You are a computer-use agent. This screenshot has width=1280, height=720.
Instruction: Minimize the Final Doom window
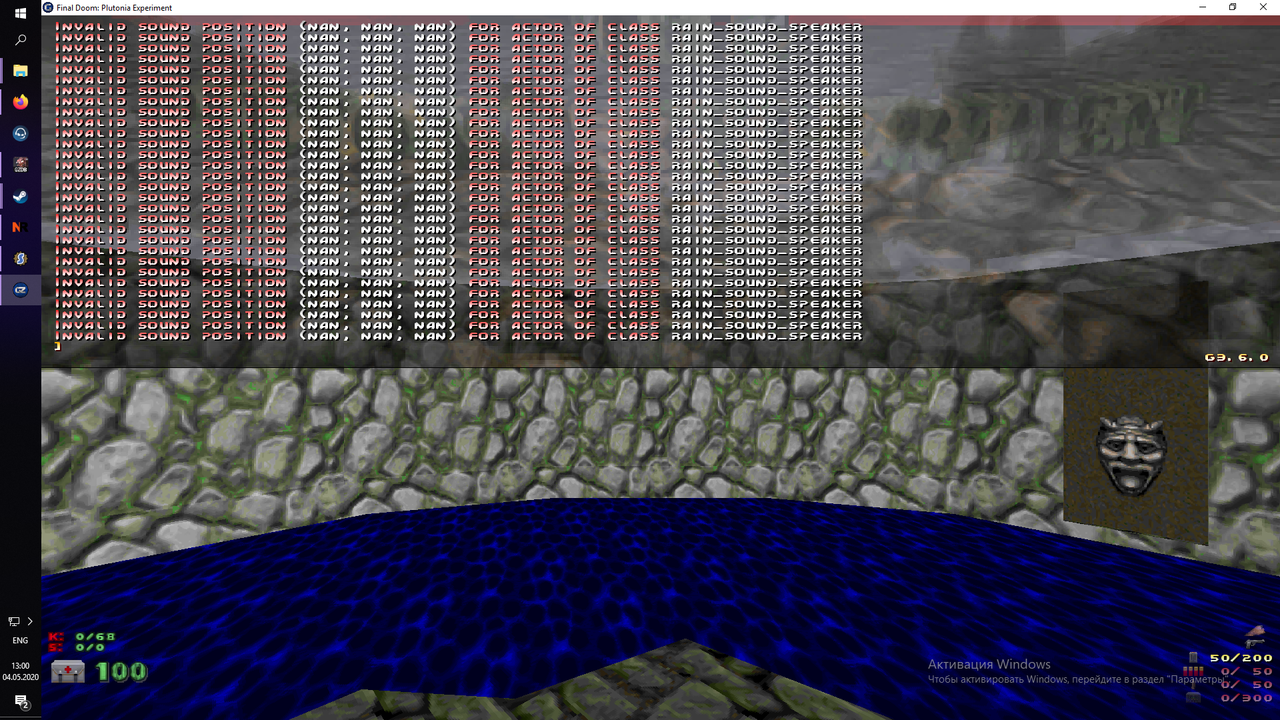[1203, 7]
